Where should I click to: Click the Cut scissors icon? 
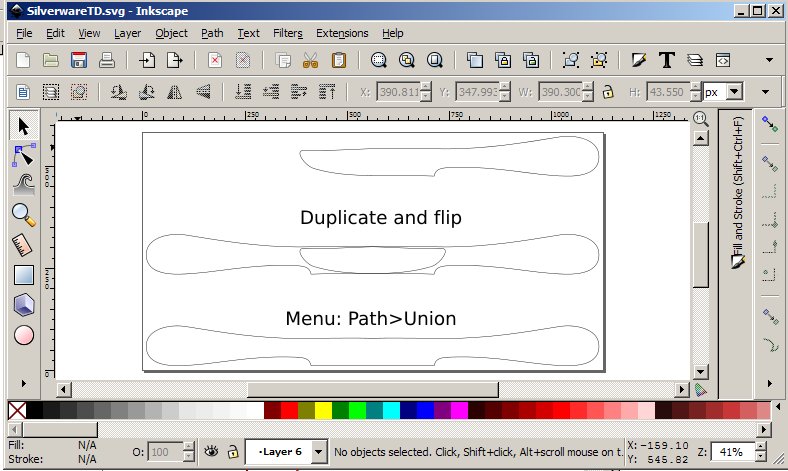coord(310,60)
